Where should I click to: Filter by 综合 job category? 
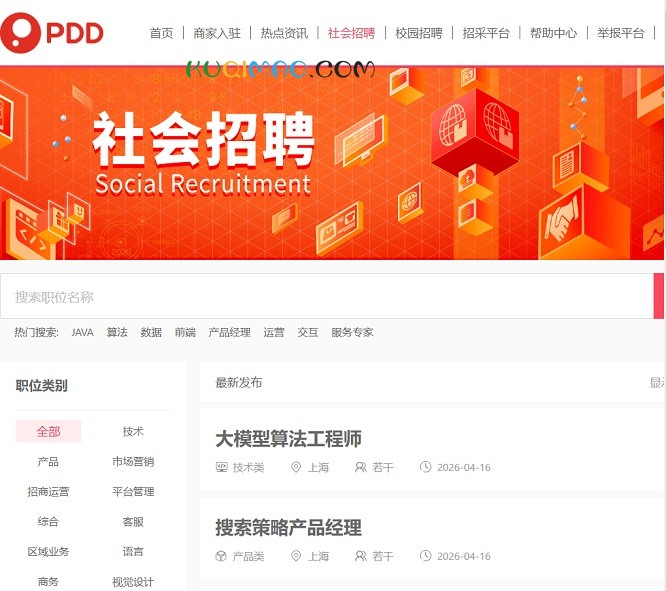(48, 522)
